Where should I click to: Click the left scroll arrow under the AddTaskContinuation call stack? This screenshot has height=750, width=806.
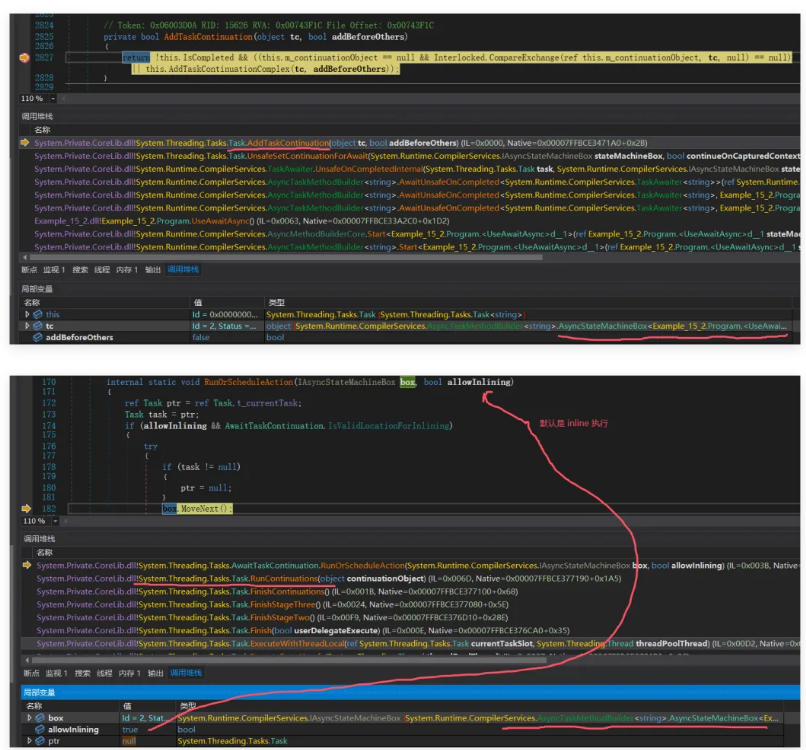click(25, 257)
